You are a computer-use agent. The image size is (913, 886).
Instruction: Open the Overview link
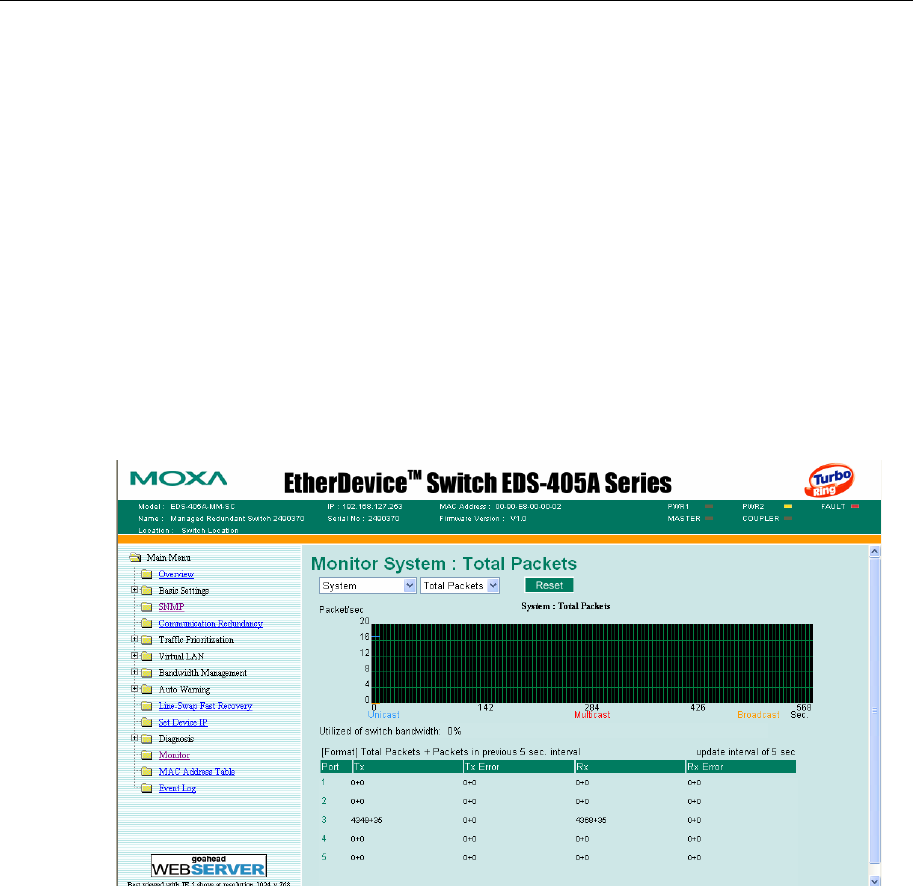[176, 575]
